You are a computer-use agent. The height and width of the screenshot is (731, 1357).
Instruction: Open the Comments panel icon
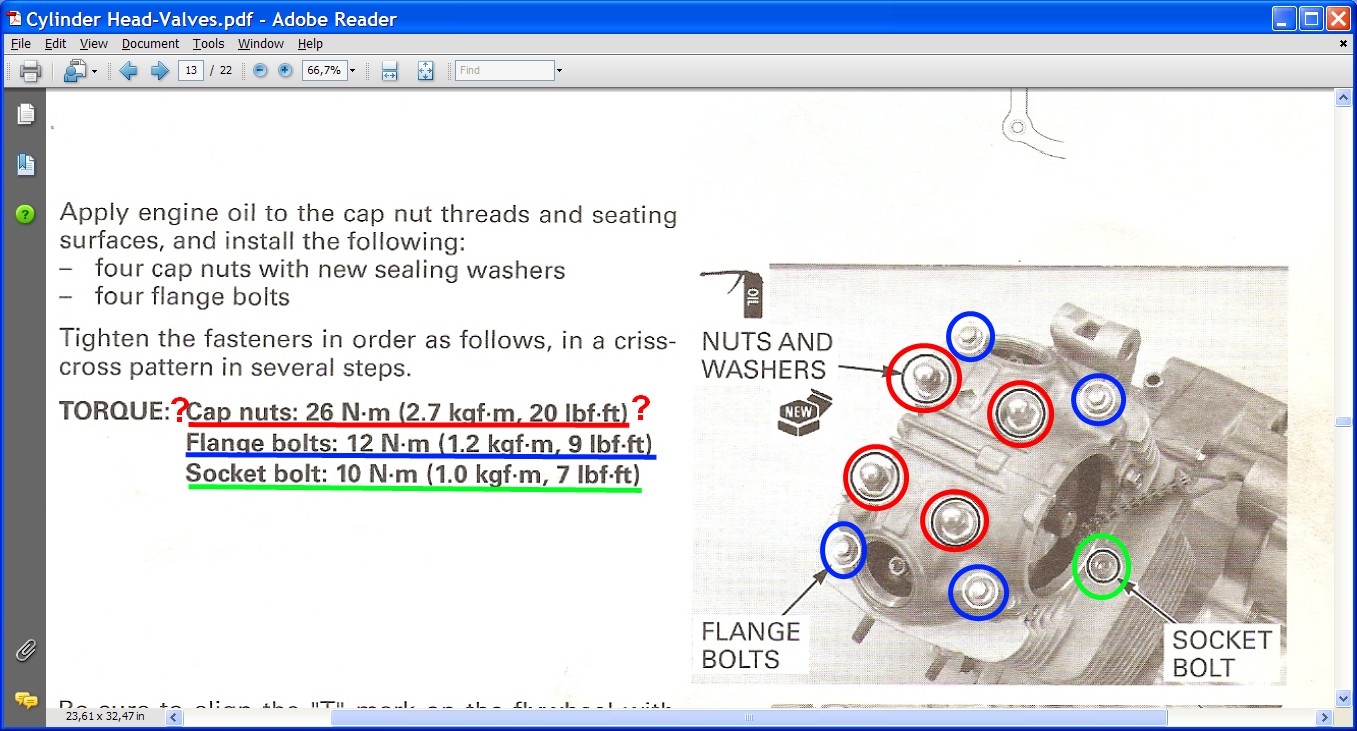25,699
